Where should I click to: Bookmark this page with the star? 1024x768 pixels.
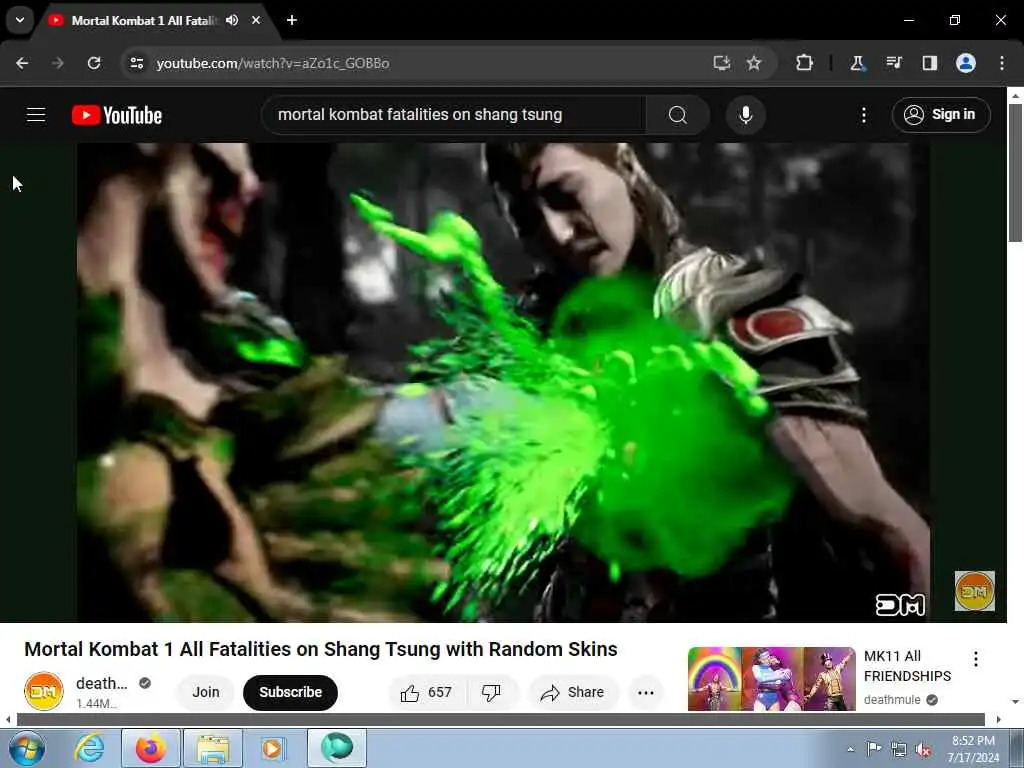754,63
